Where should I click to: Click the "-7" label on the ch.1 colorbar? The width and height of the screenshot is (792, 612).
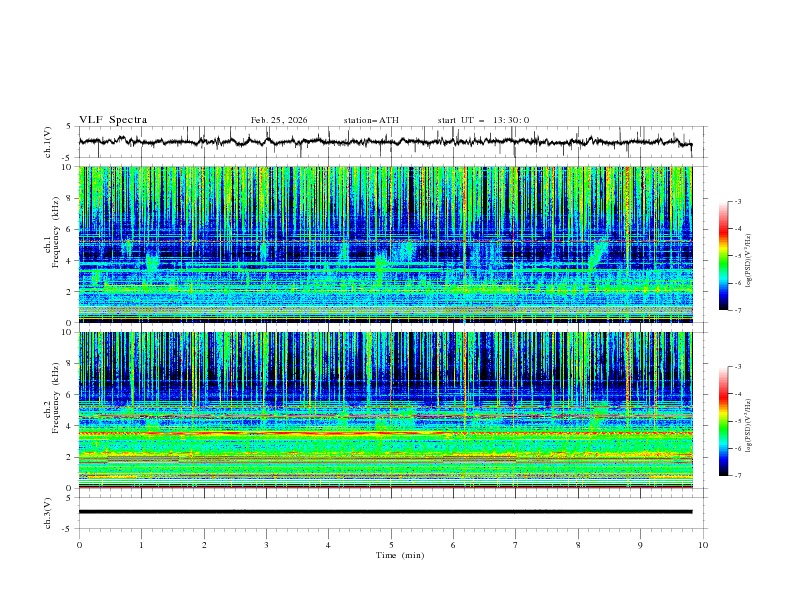[737, 310]
